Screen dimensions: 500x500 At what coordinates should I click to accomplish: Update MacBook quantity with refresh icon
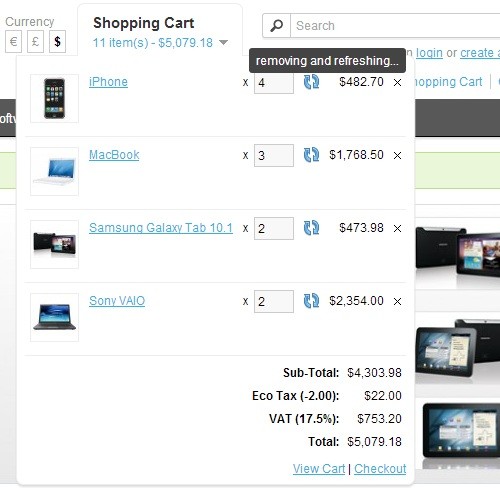click(x=311, y=155)
